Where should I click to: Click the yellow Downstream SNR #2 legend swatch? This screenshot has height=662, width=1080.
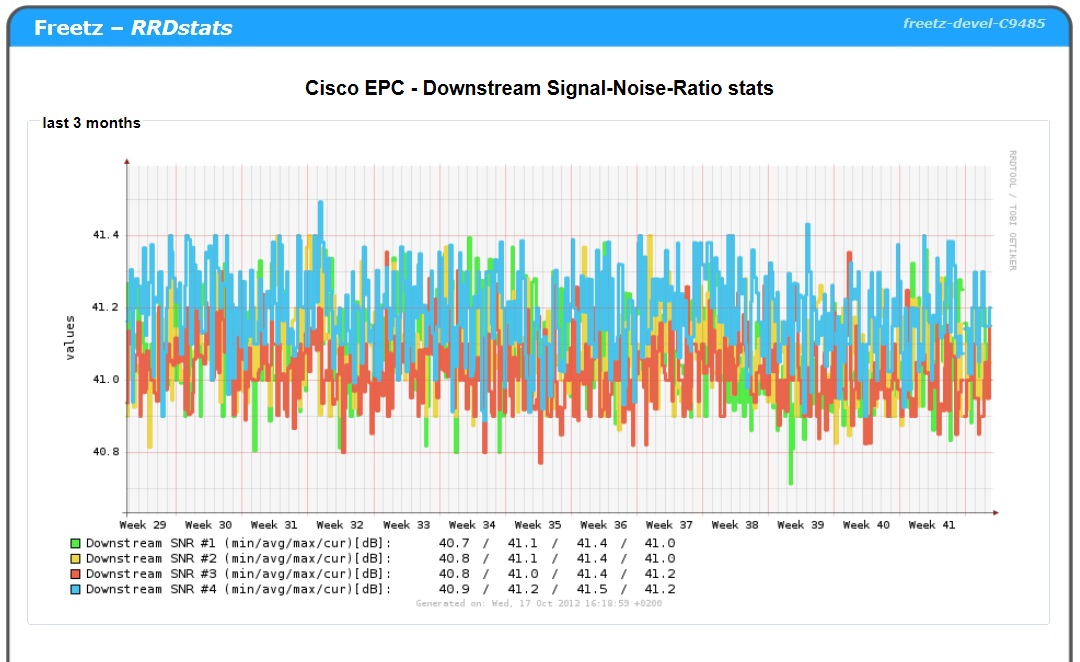[75, 559]
